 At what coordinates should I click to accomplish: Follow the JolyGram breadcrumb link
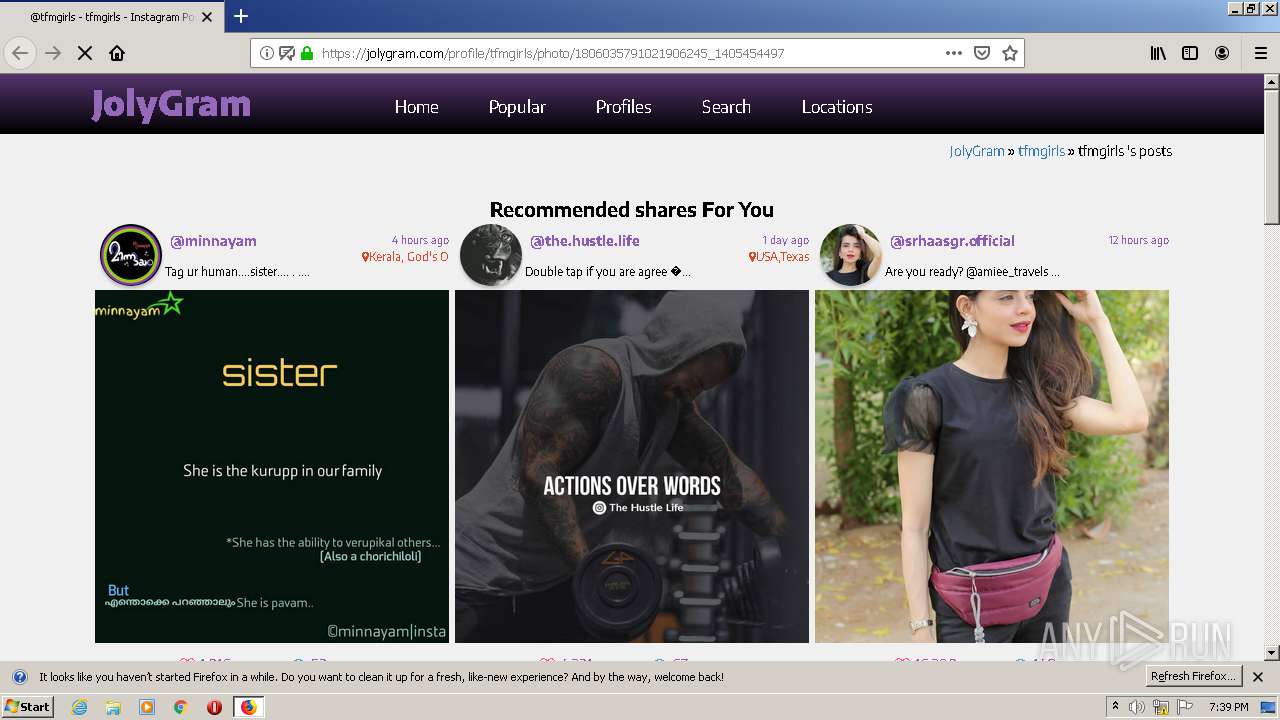tap(977, 151)
